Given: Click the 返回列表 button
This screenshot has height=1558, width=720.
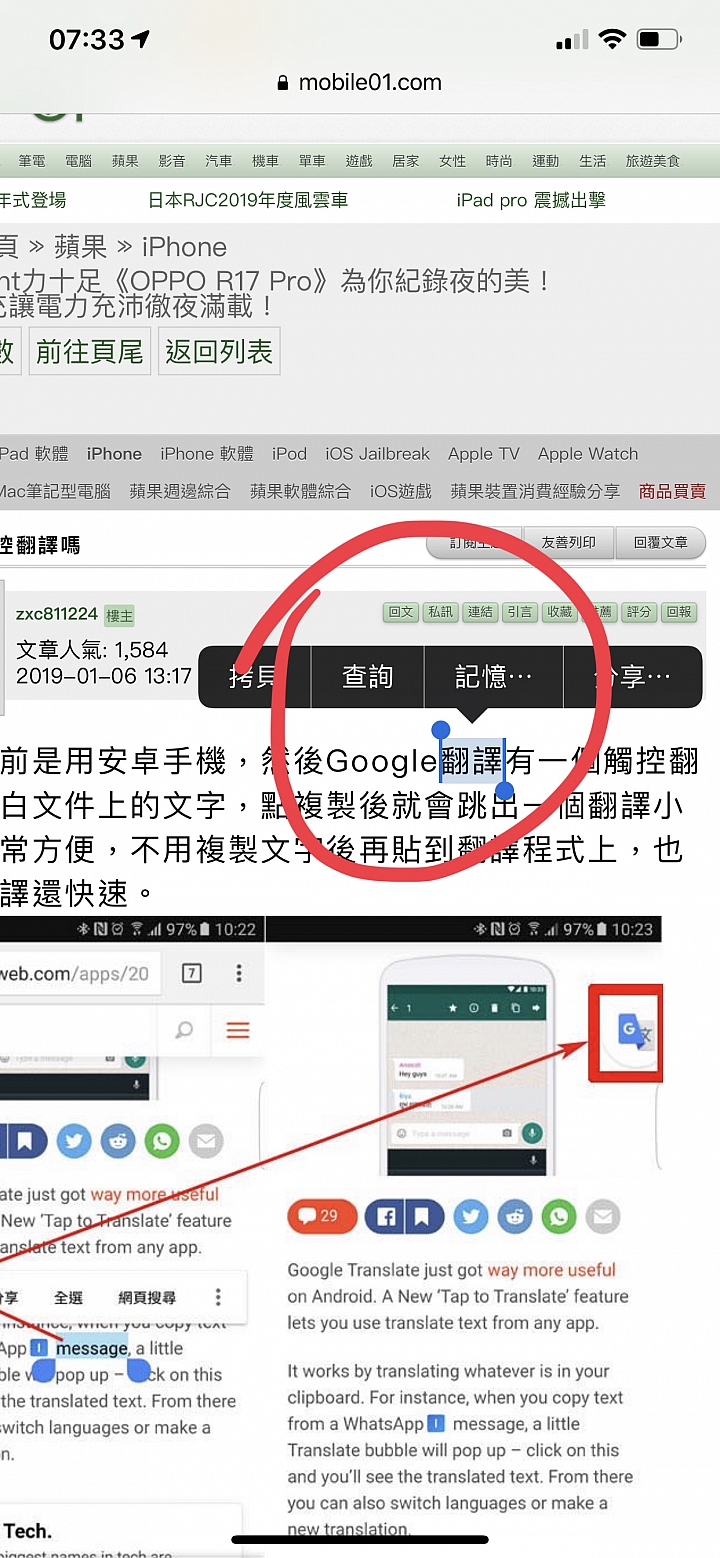Looking at the screenshot, I should (219, 351).
